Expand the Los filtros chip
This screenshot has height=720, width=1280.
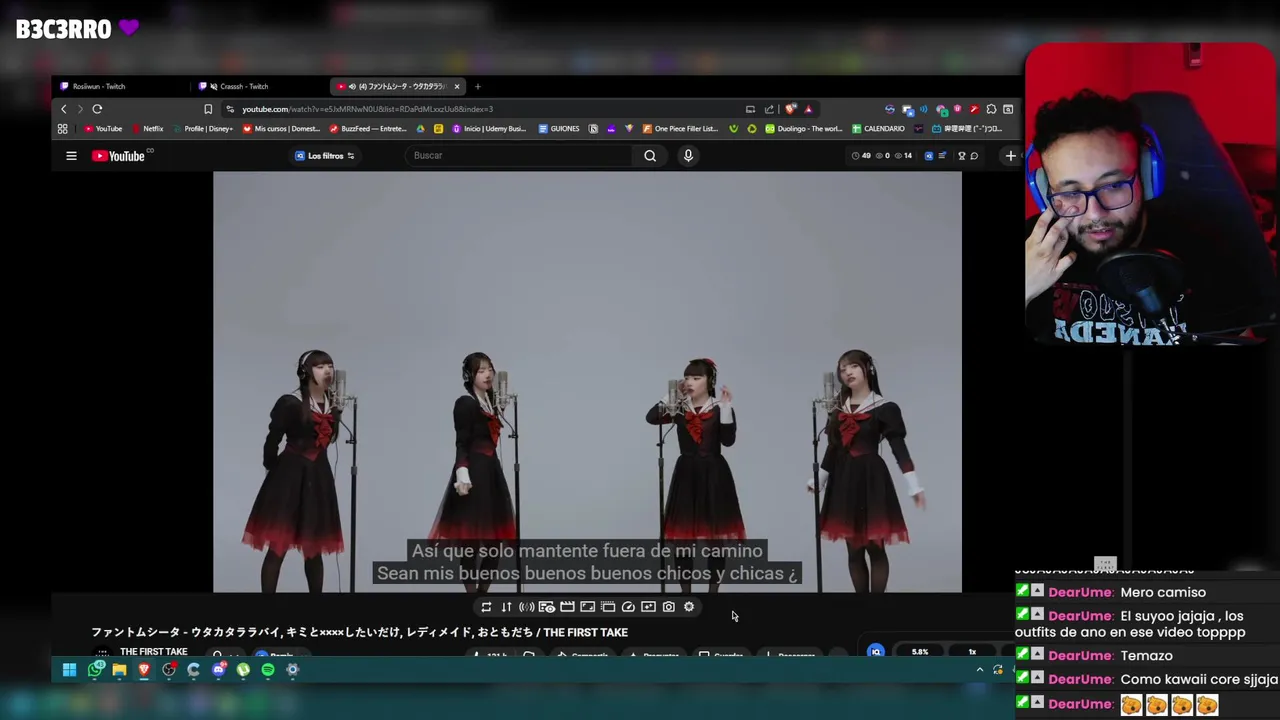(x=325, y=156)
